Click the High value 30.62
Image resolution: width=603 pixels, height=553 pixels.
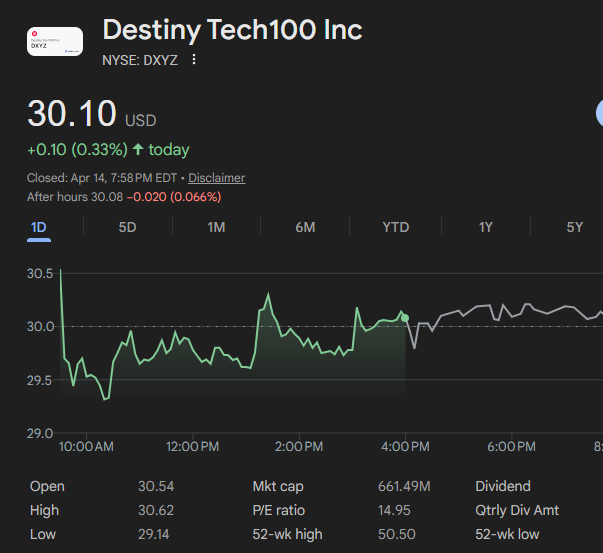click(x=156, y=510)
